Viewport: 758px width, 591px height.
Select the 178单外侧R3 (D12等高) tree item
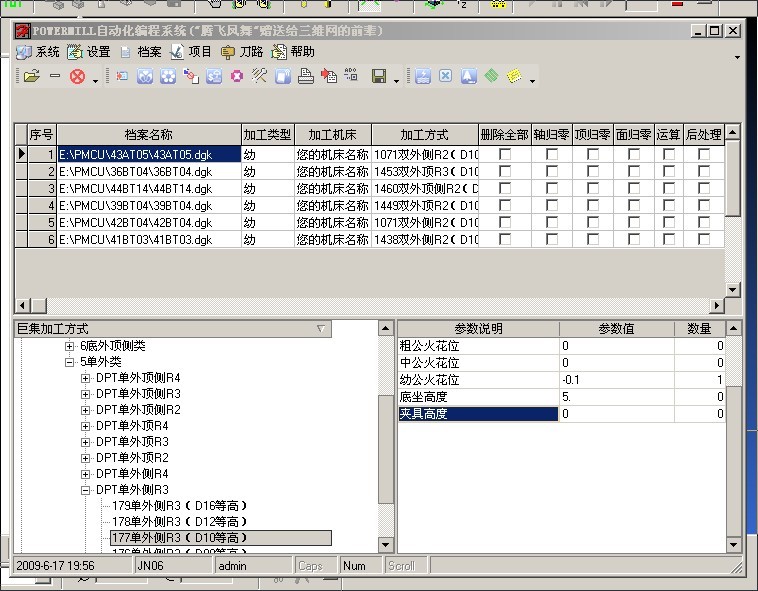(179, 522)
